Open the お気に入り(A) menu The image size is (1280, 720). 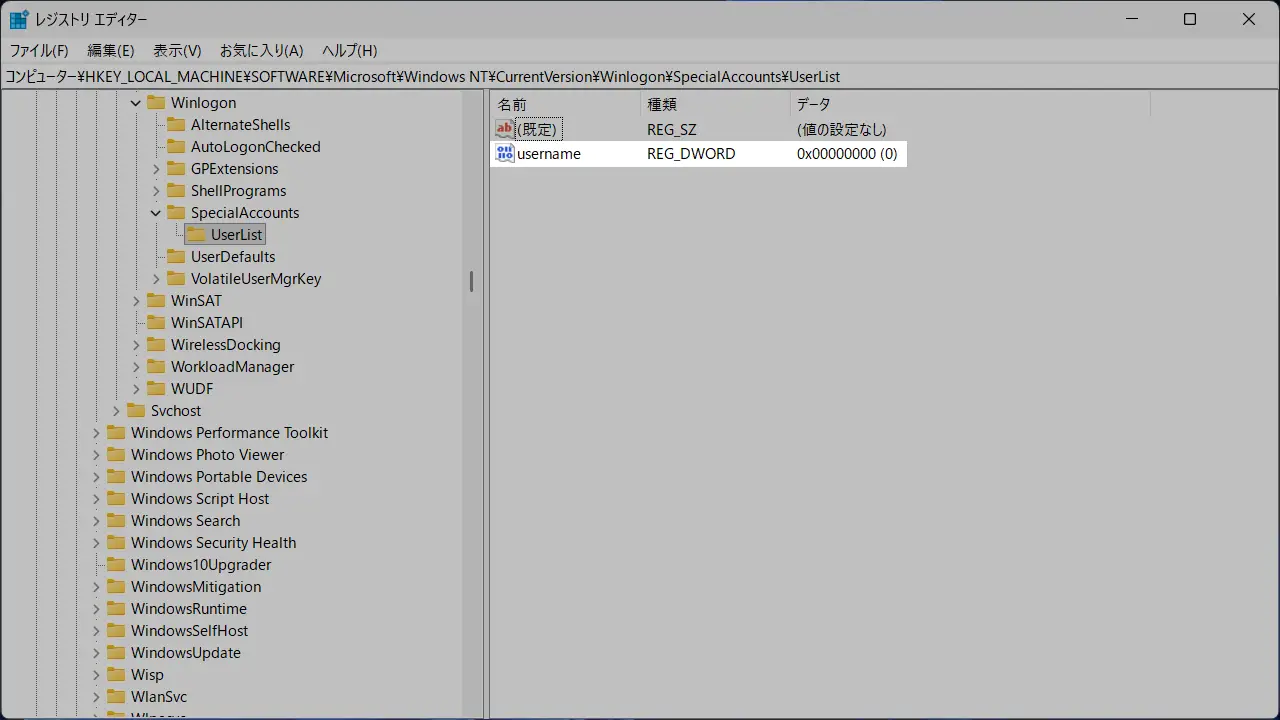(x=261, y=50)
